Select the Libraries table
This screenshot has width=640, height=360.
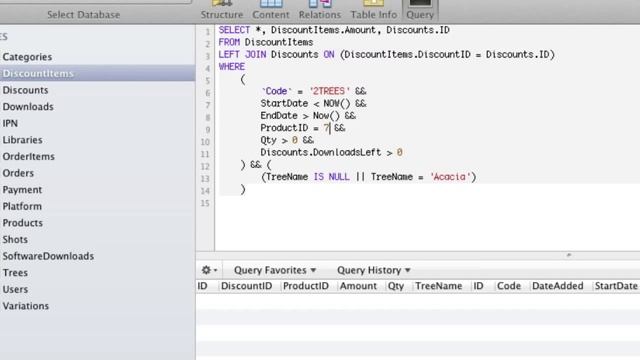tap(98, 140)
